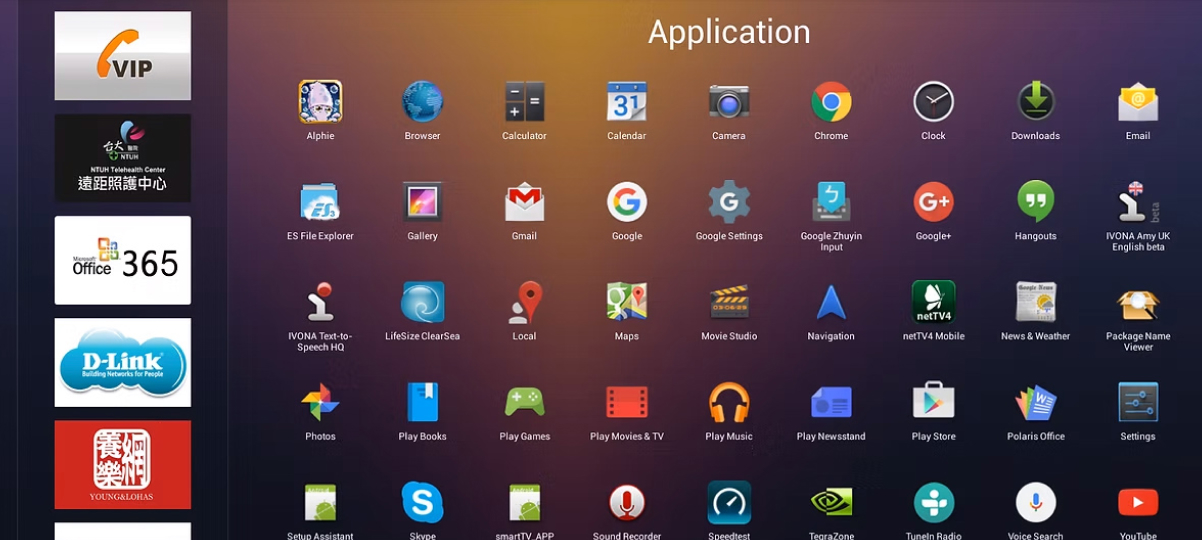The height and width of the screenshot is (540, 1202).
Task: Open Play Music headphones icon
Action: pyautogui.click(x=729, y=402)
